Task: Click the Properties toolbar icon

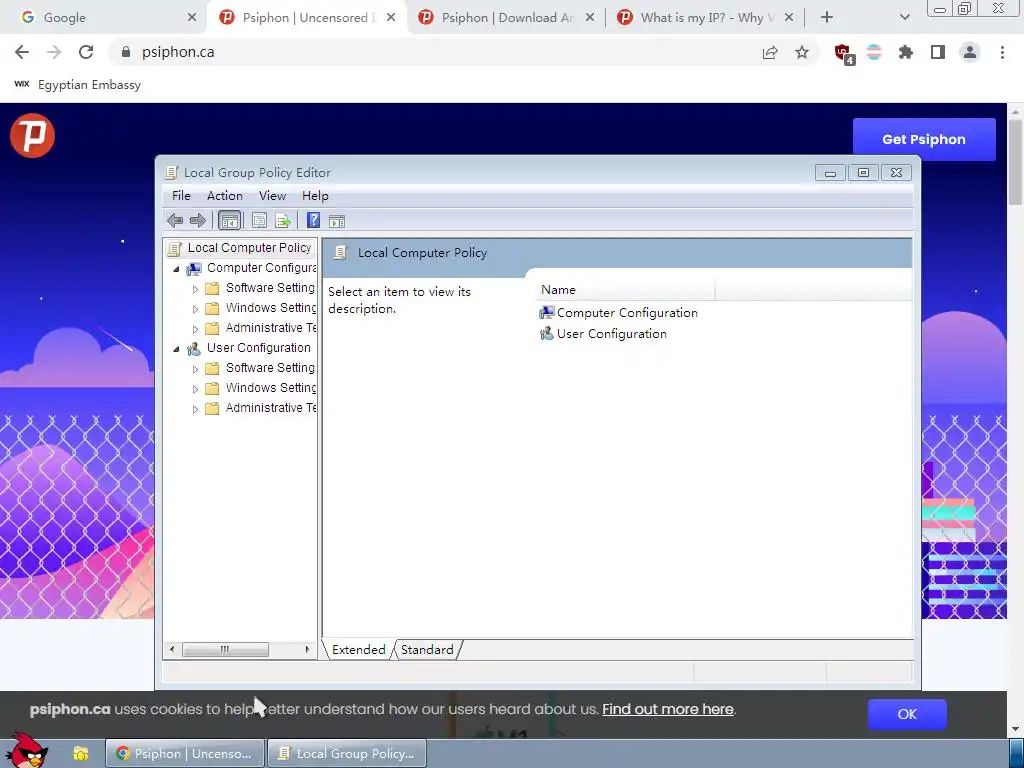Action: (259, 221)
